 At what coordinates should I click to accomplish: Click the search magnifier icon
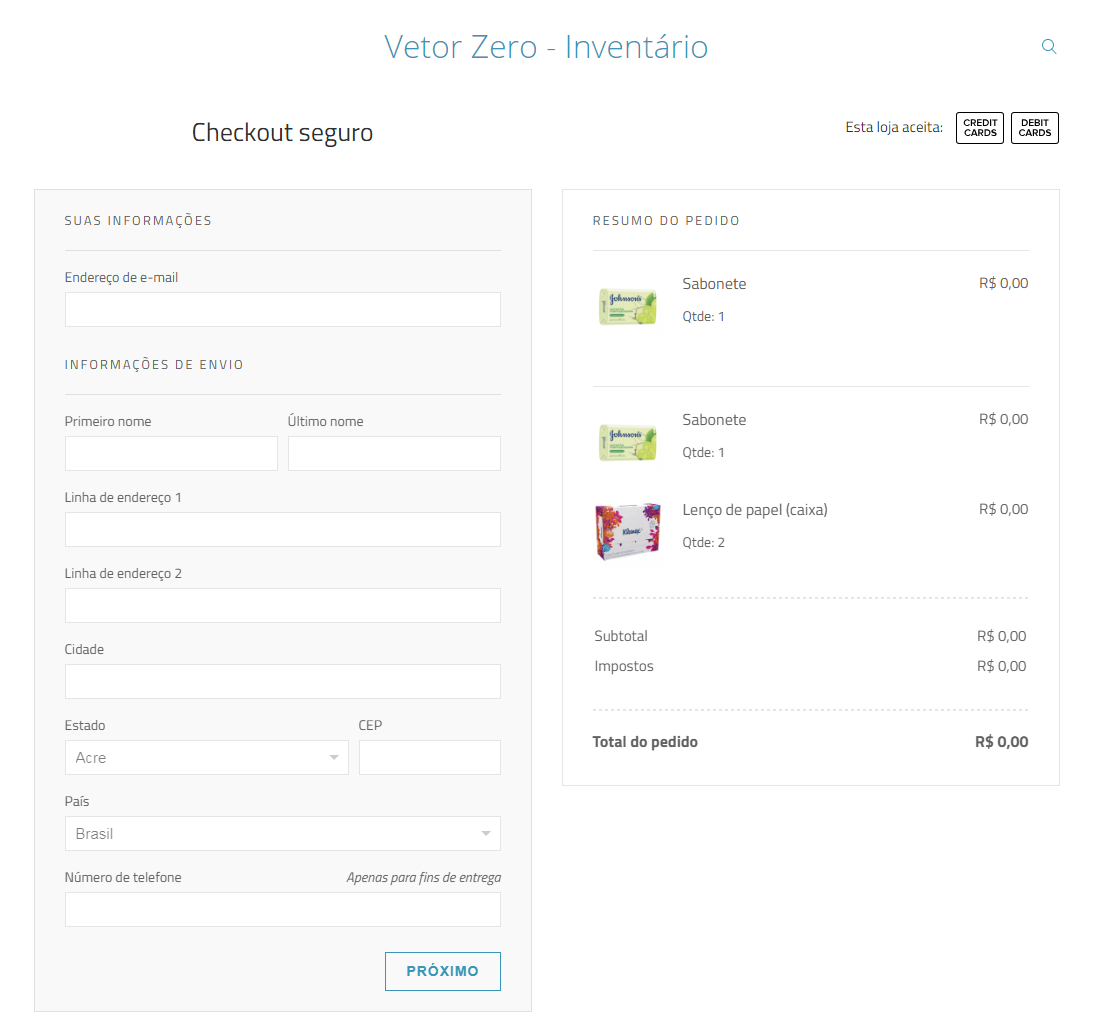(1049, 46)
